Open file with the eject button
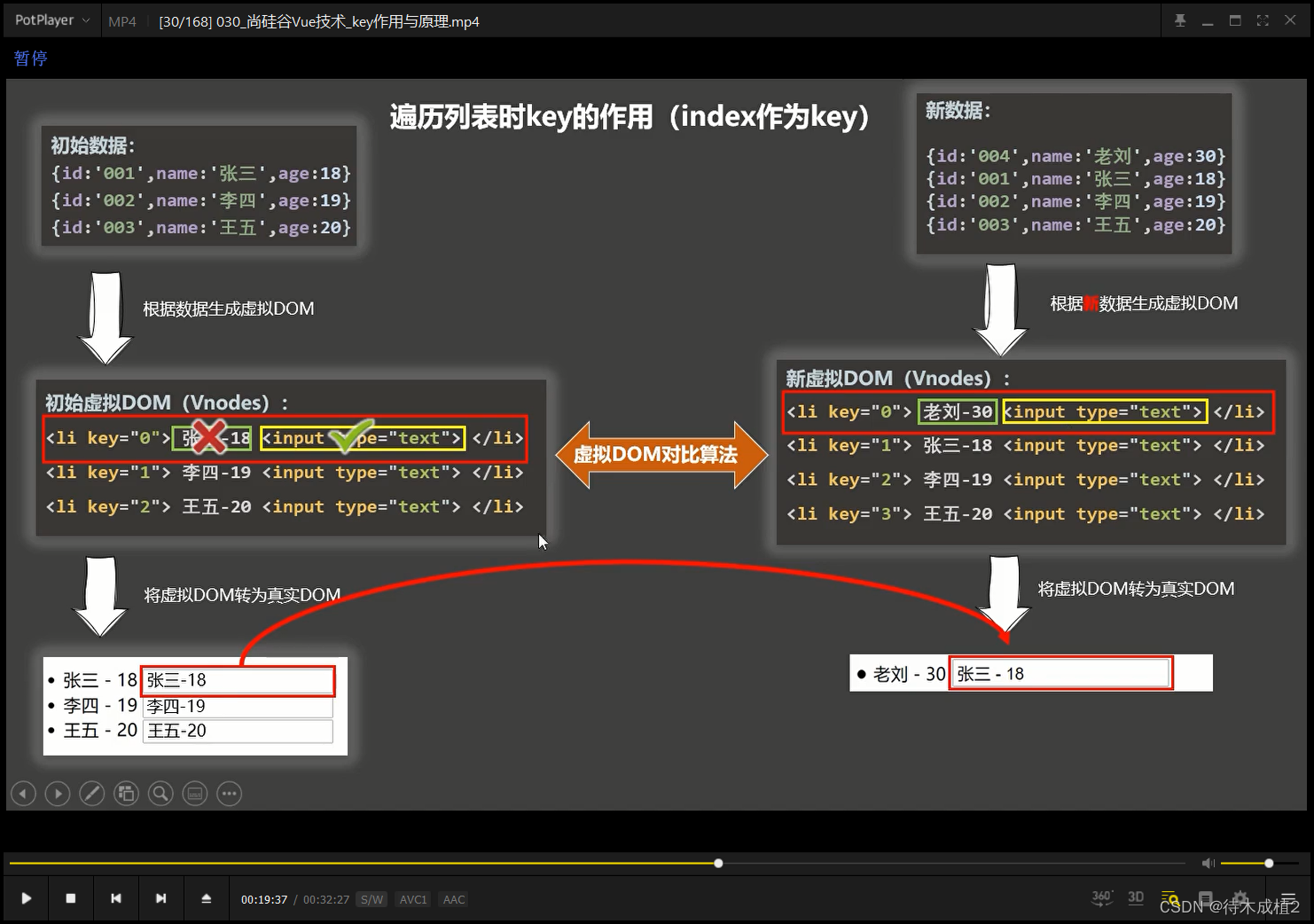Image resolution: width=1314 pixels, height=924 pixels. [x=206, y=898]
